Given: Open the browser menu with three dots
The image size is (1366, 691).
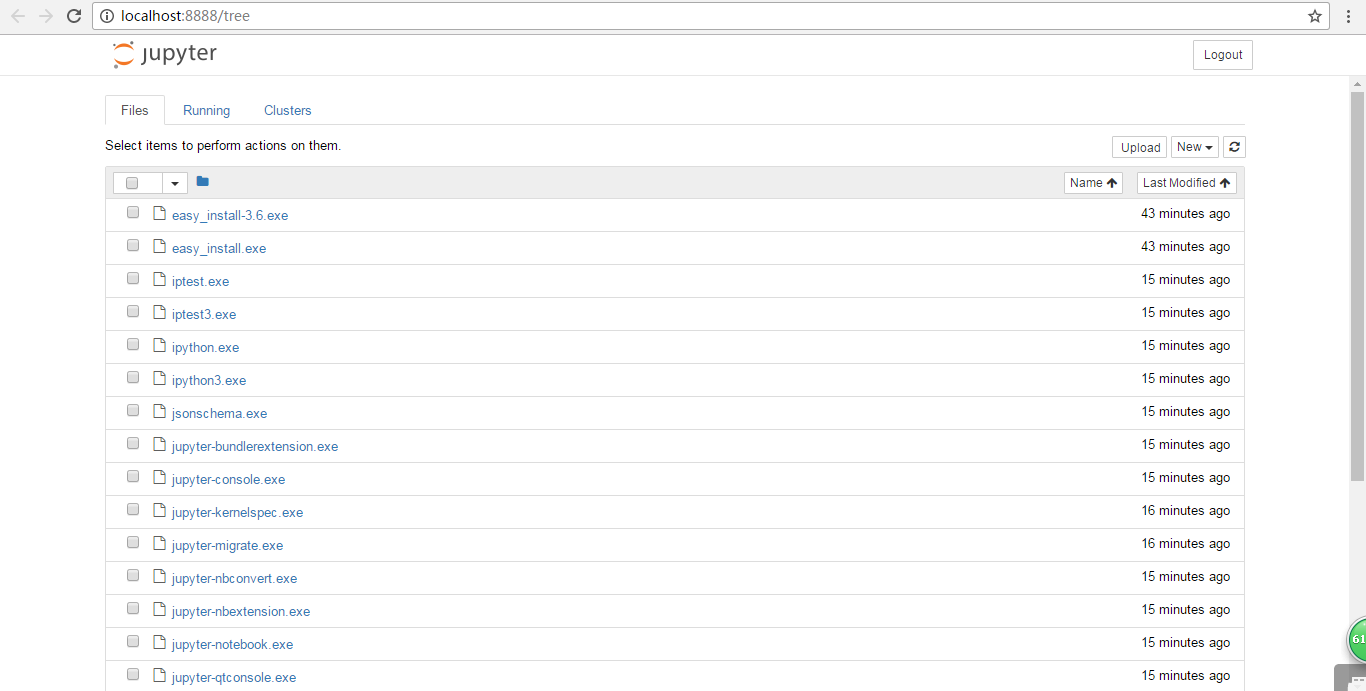Looking at the screenshot, I should [x=1349, y=16].
